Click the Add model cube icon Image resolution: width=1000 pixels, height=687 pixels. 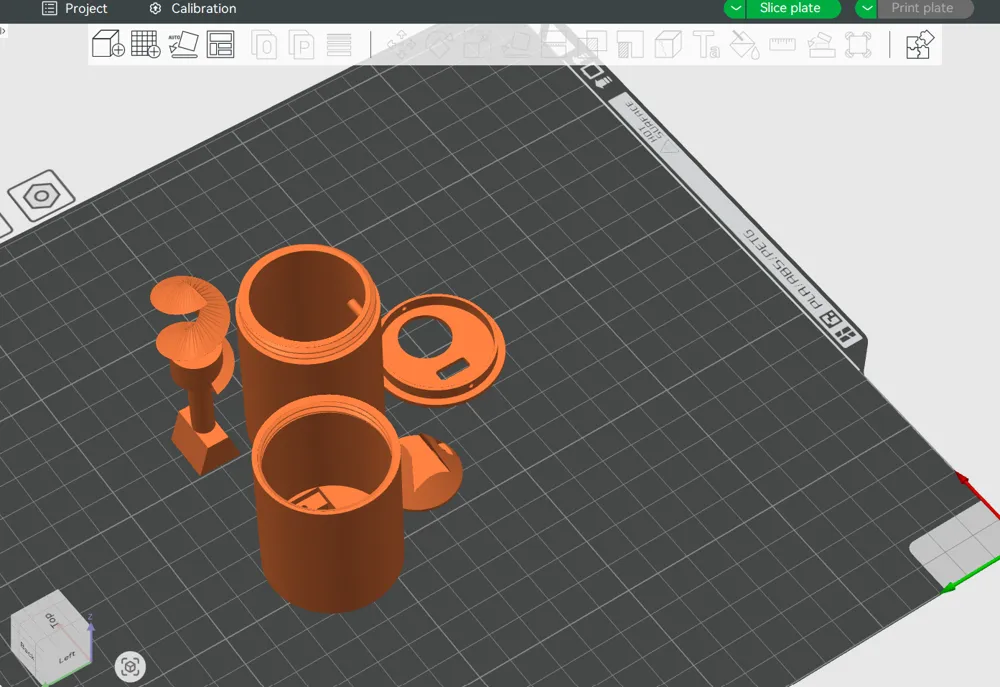click(x=108, y=45)
